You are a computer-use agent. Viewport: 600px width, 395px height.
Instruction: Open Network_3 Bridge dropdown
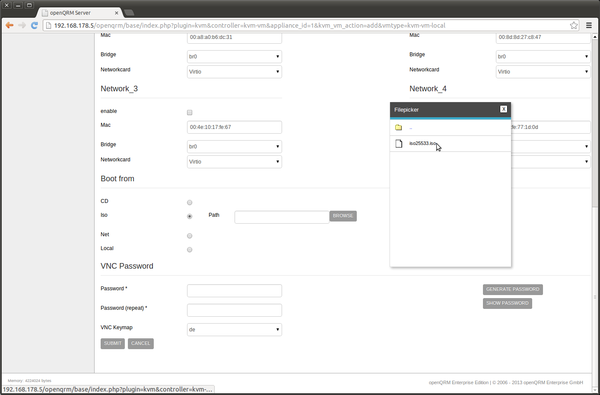click(234, 147)
